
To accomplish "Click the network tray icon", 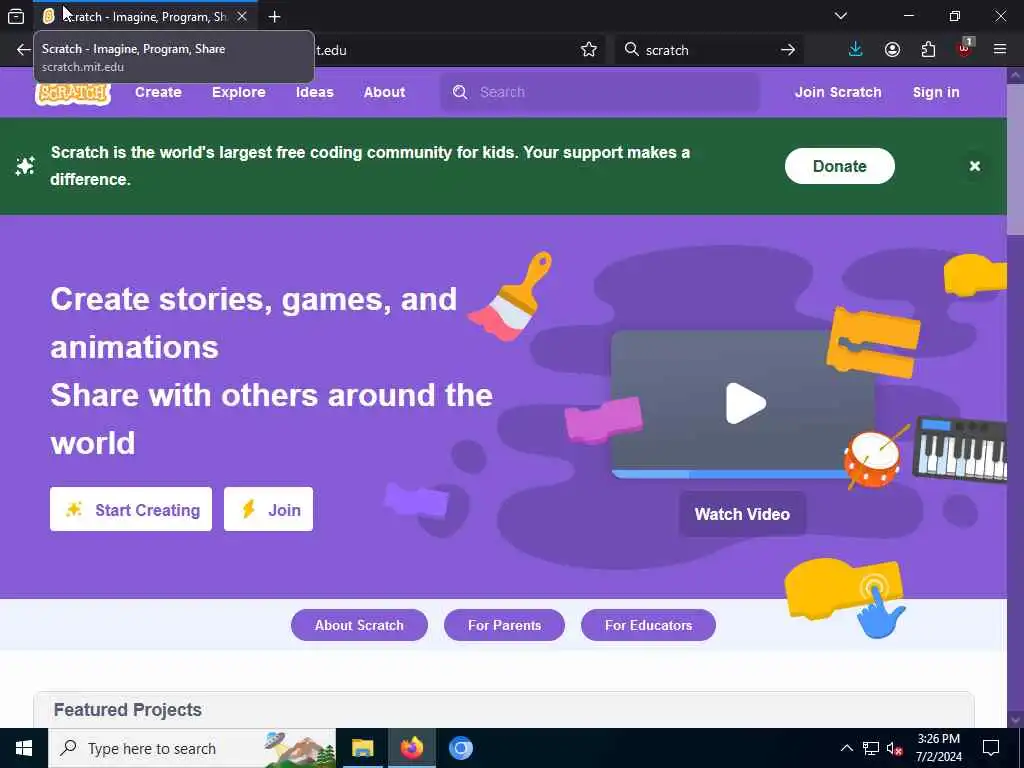I will click(871, 748).
